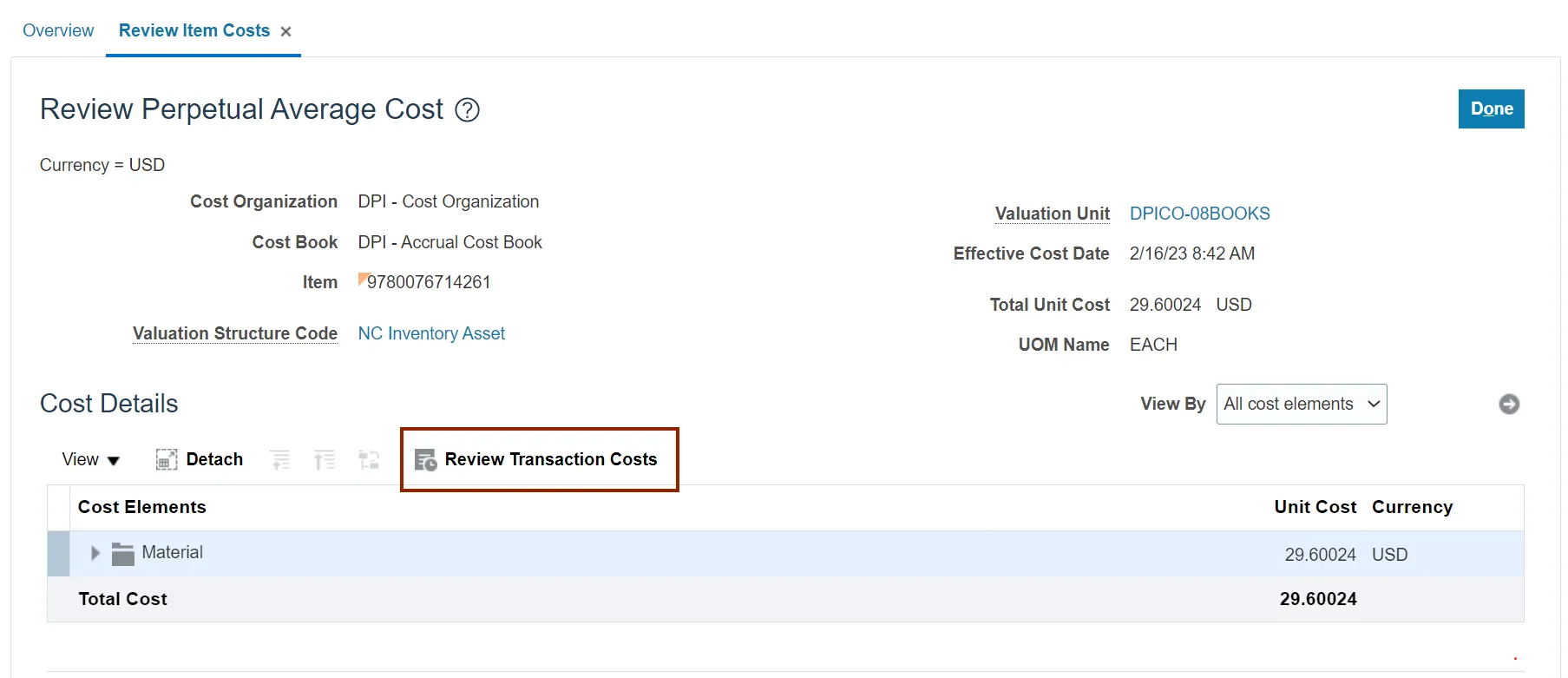The image size is (1568, 678).
Task: Switch to the Overview tab
Action: pos(58,31)
